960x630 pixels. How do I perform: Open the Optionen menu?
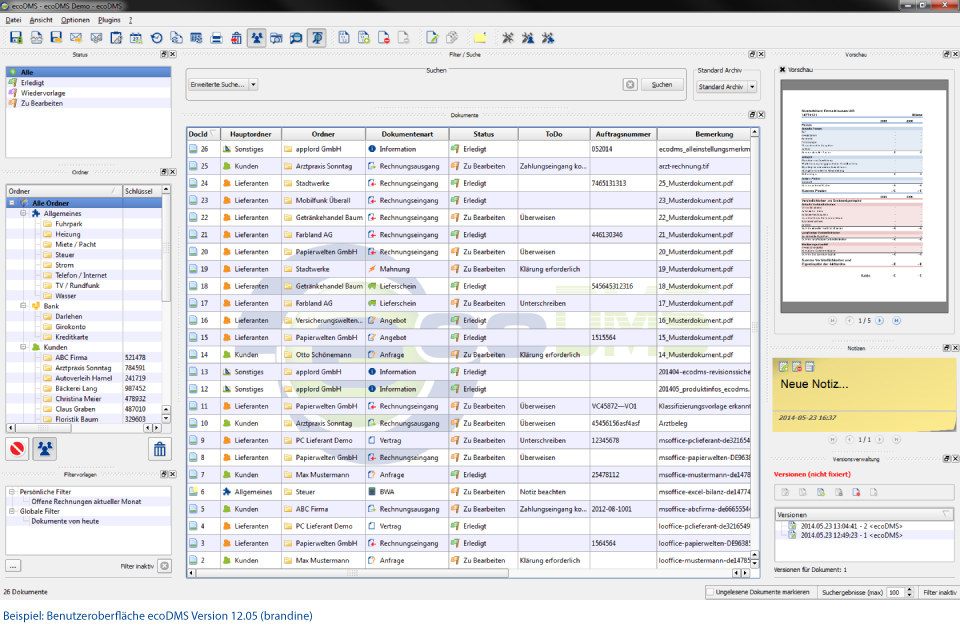[74, 20]
